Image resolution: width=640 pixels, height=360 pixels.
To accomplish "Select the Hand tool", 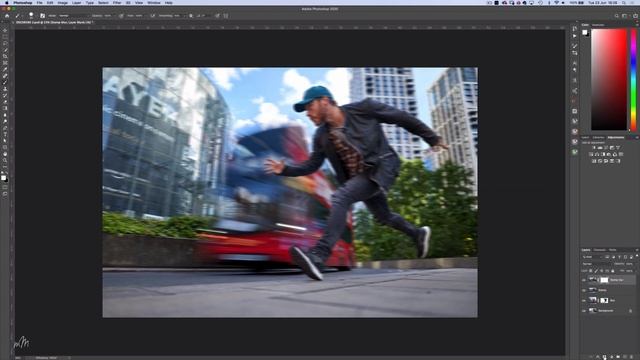I will (5, 153).
